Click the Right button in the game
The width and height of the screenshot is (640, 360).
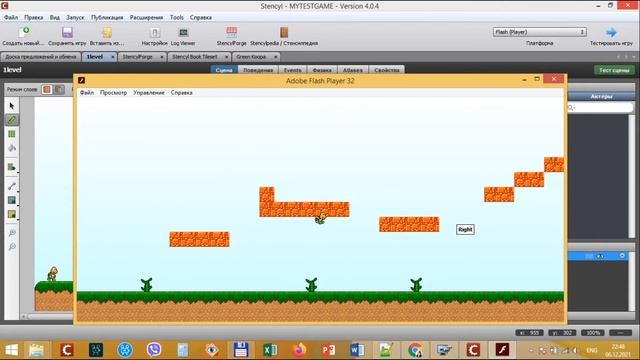465,229
